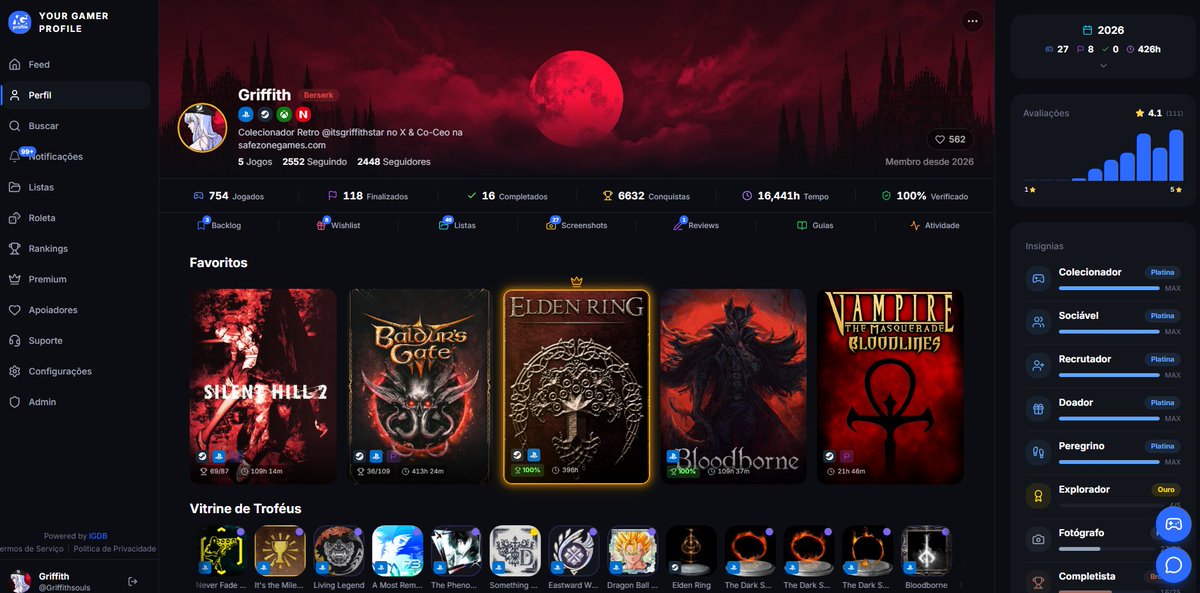The image size is (1200, 593).
Task: Click the 118 Finalizados stat
Action: [x=367, y=196]
